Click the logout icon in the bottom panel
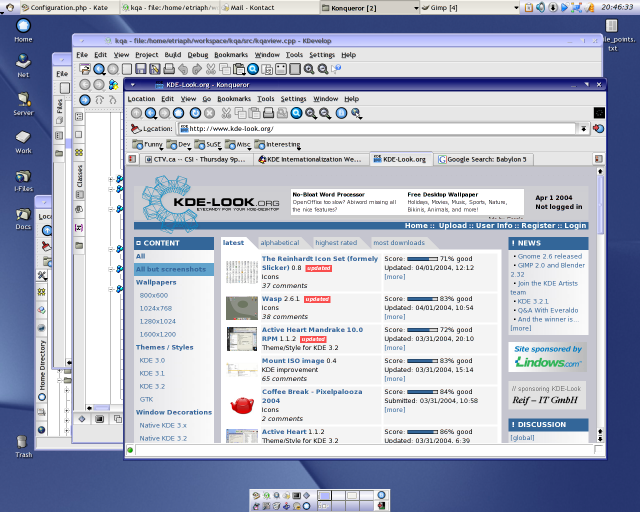This screenshot has height=512, width=640. tap(381, 506)
